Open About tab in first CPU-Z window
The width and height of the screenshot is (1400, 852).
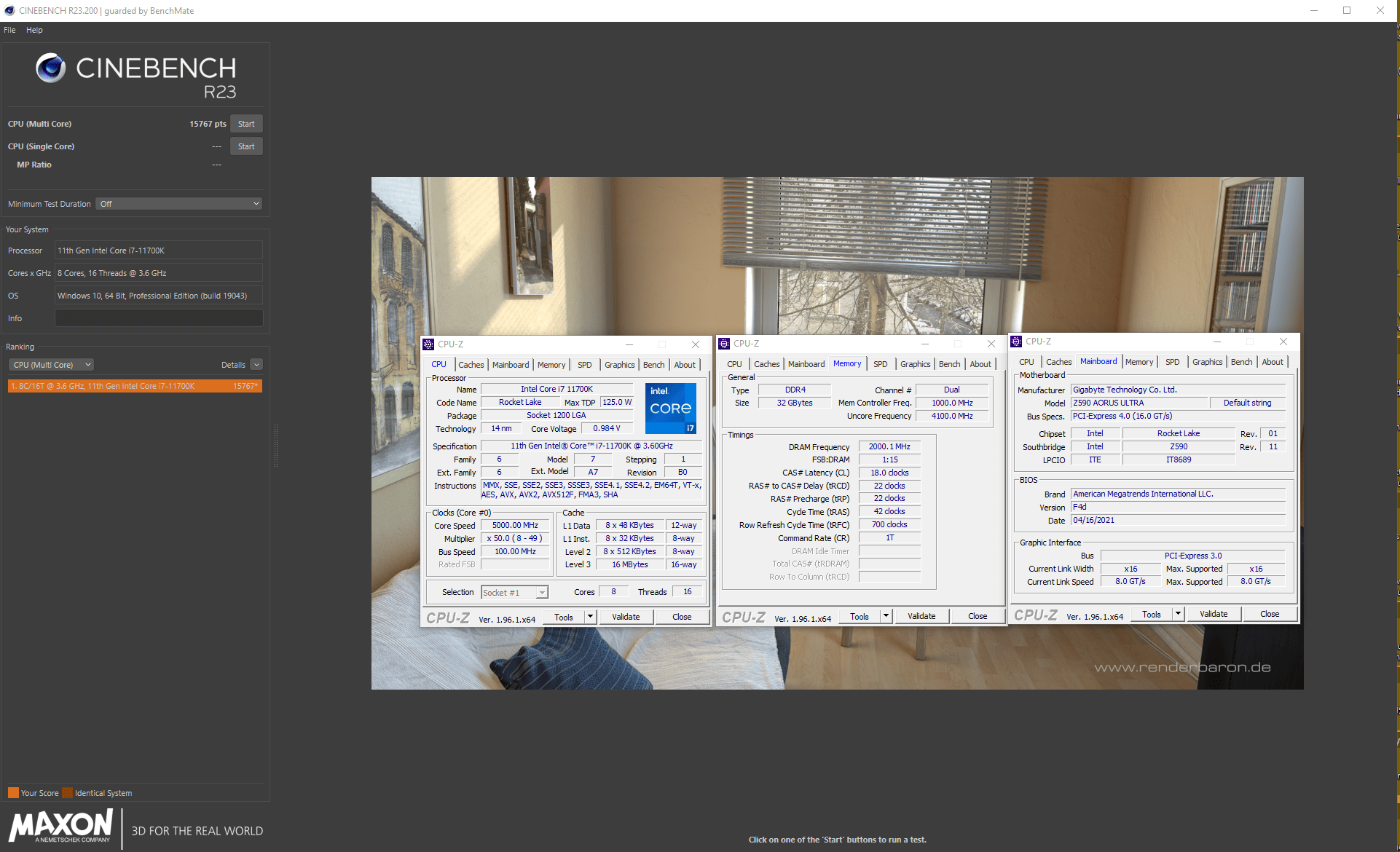pyautogui.click(x=685, y=365)
